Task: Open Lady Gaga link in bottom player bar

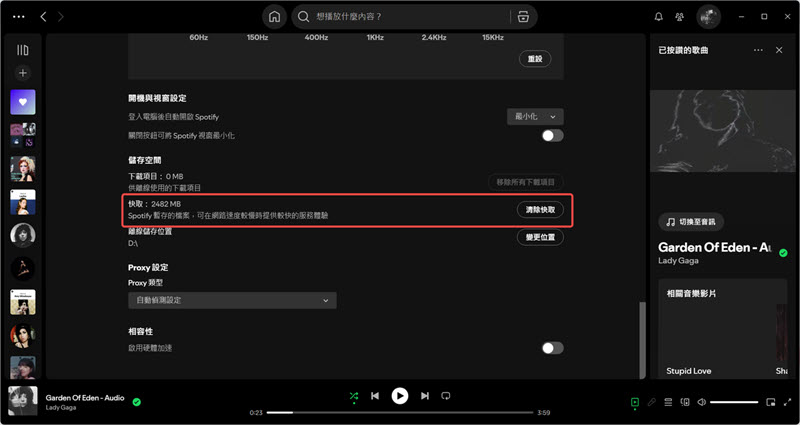Action: (x=61, y=408)
